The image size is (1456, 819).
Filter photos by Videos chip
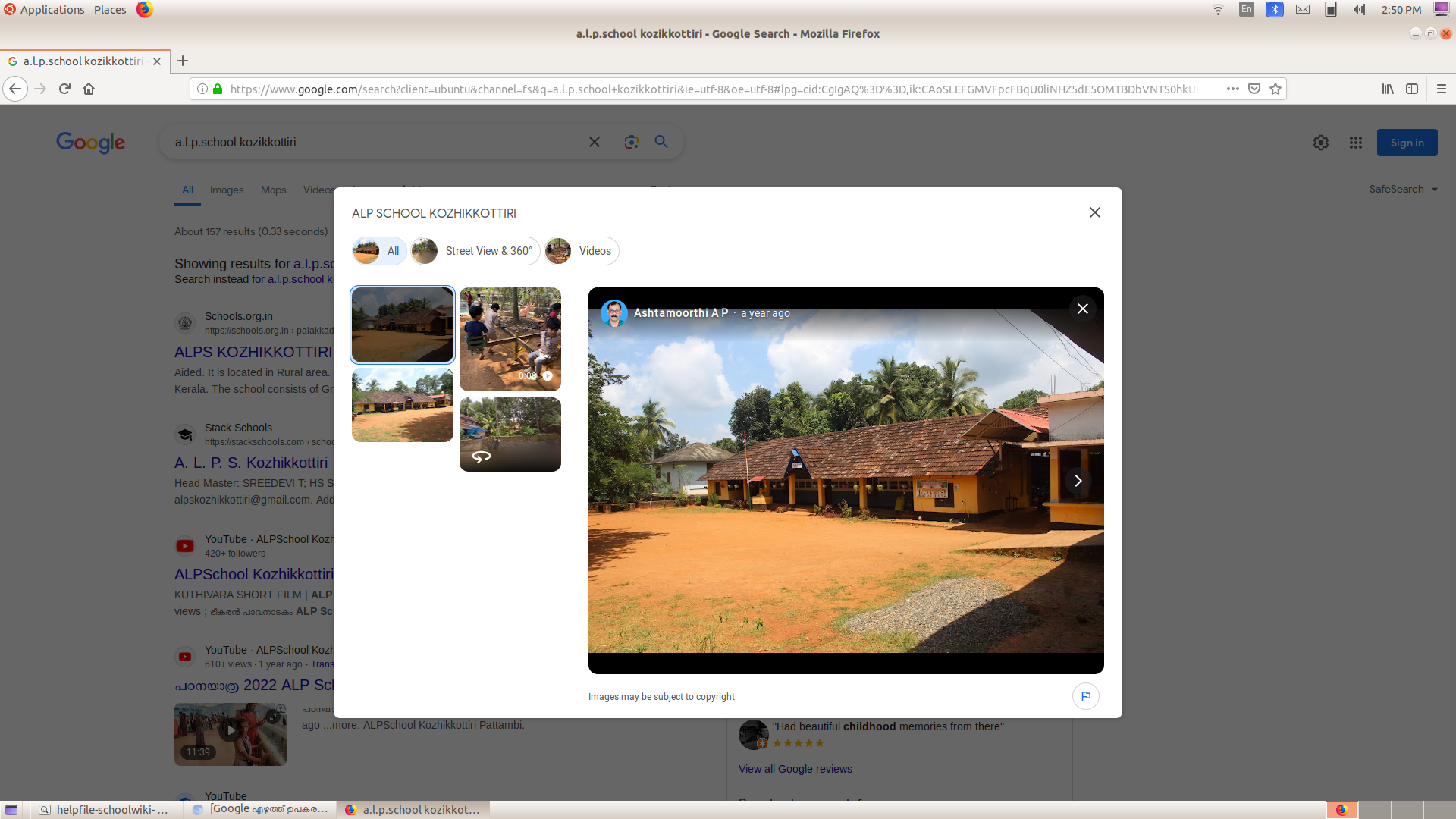click(x=582, y=251)
